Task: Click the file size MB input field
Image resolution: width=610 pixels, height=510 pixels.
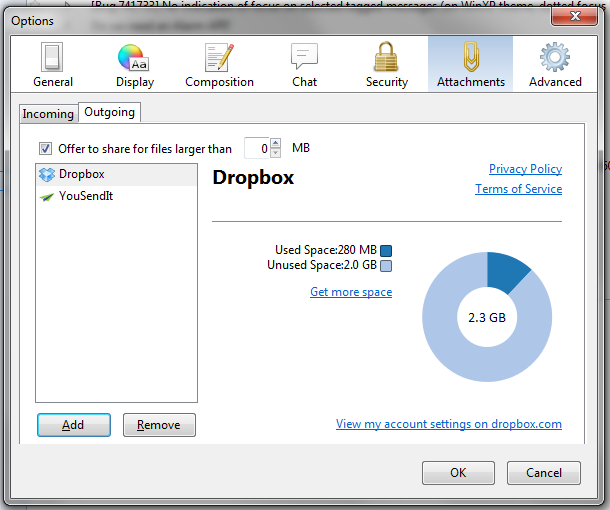Action: [x=257, y=149]
